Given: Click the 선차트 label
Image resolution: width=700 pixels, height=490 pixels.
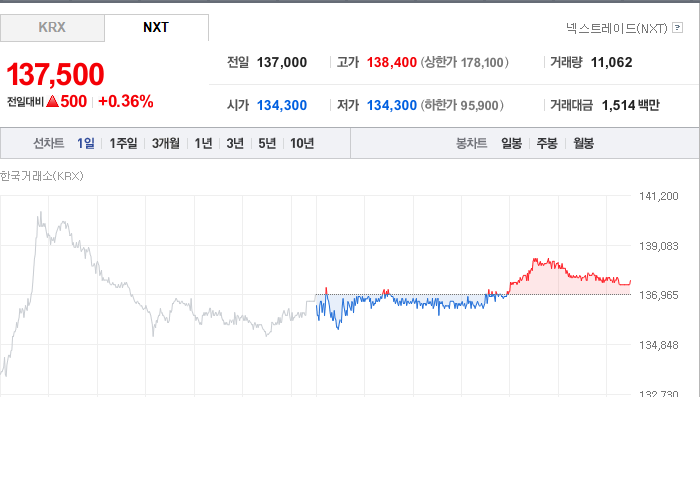Looking at the screenshot, I should tap(49, 143).
